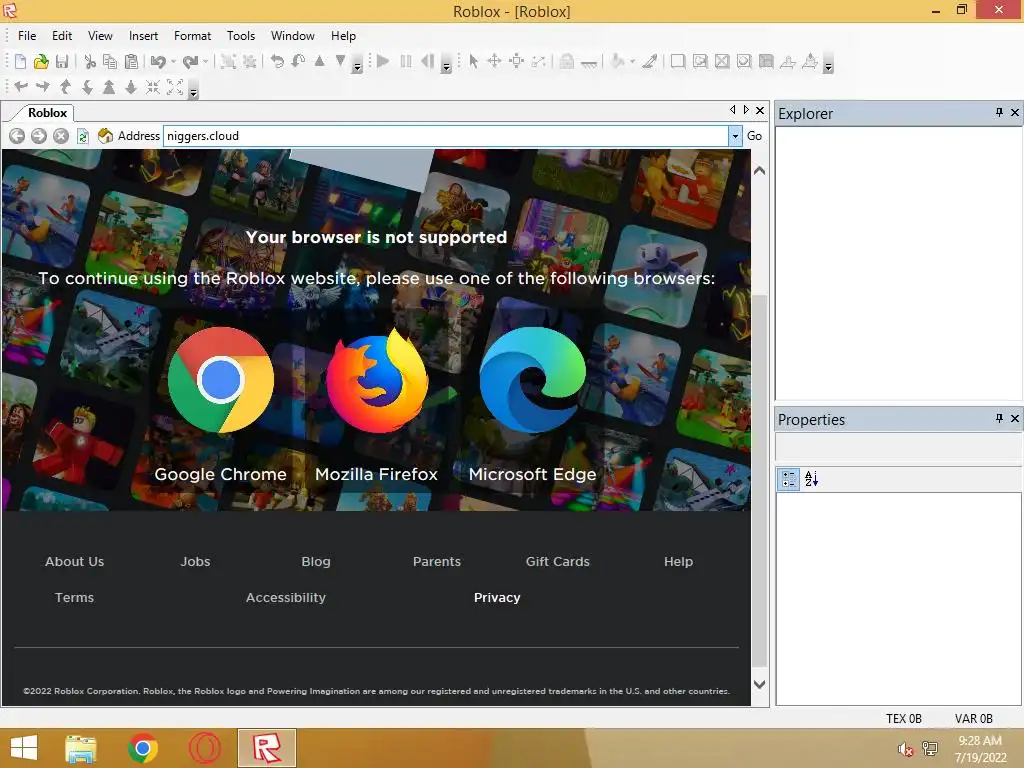Zoom camera in with inward arrows icon
1024x768 pixels.
(x=153, y=87)
